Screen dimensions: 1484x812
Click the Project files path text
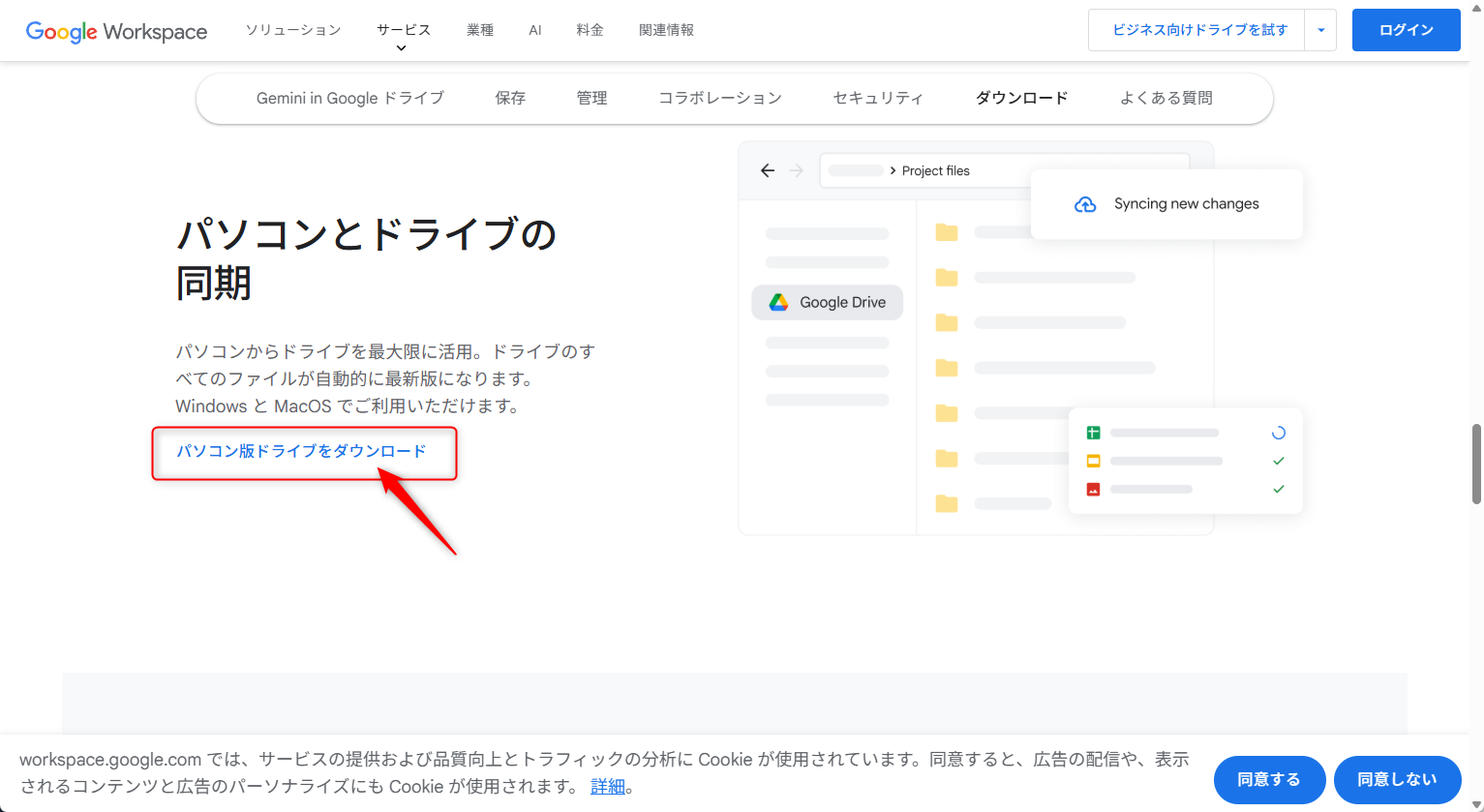[x=935, y=170]
